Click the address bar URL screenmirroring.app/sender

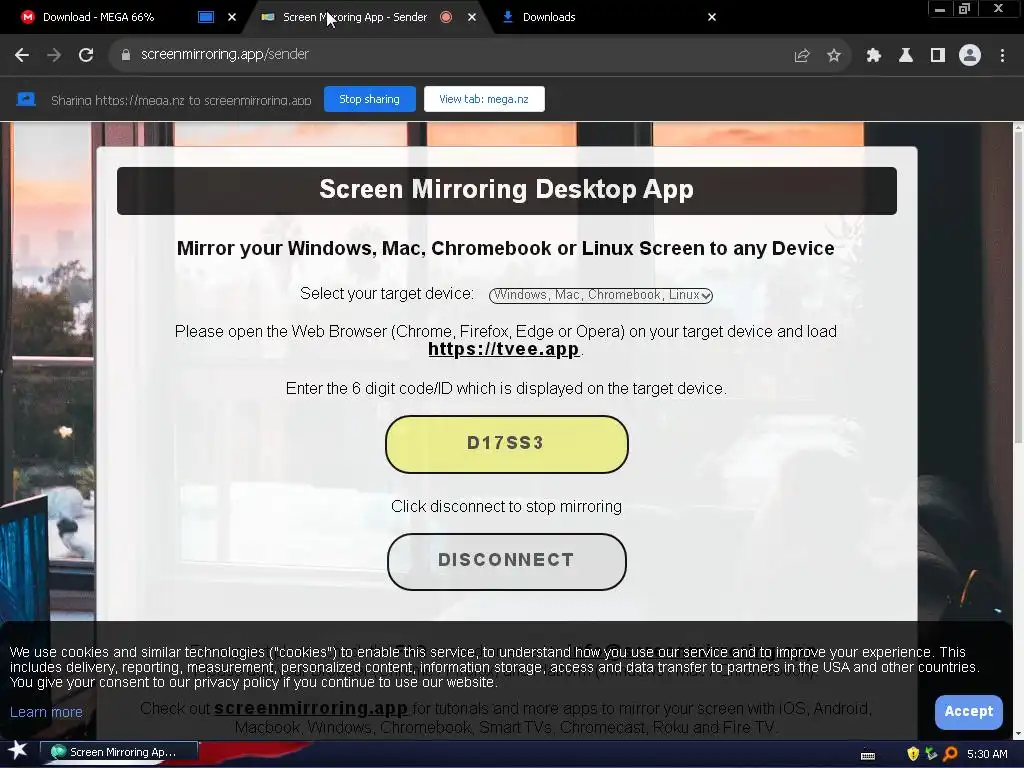[x=225, y=55]
